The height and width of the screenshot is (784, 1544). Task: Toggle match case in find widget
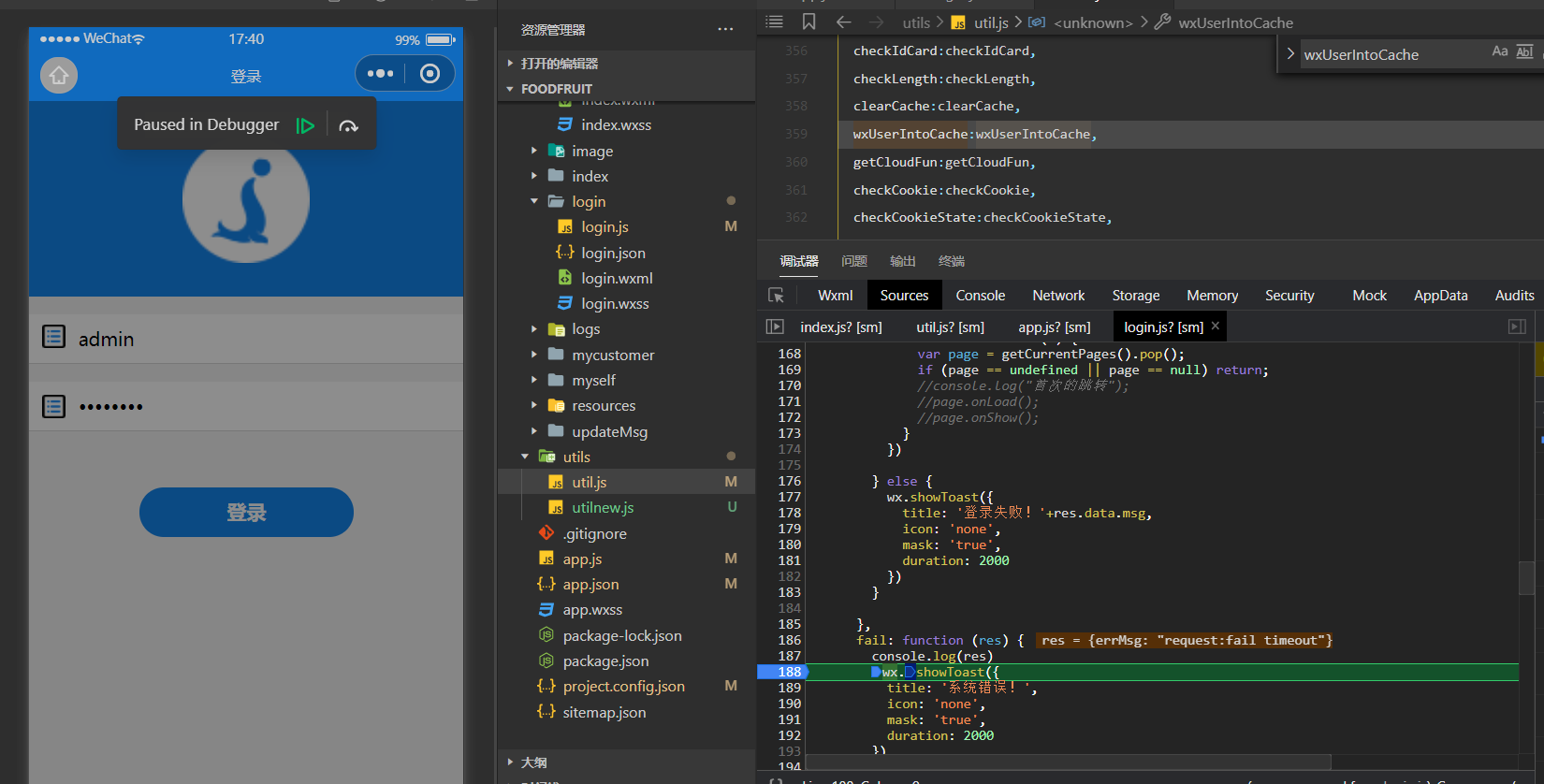click(1499, 52)
